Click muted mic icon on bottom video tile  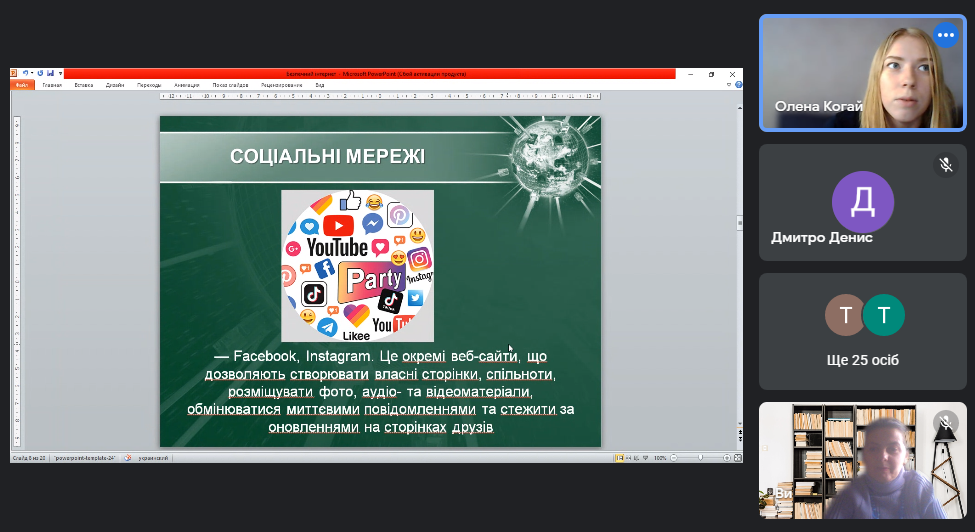pyautogui.click(x=945, y=424)
